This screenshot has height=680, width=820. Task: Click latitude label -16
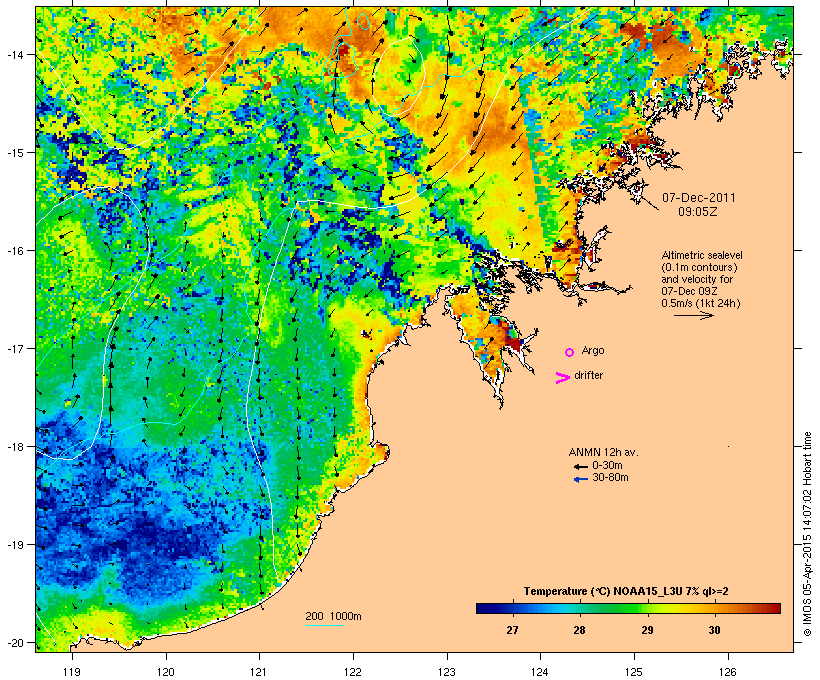click(x=14, y=251)
